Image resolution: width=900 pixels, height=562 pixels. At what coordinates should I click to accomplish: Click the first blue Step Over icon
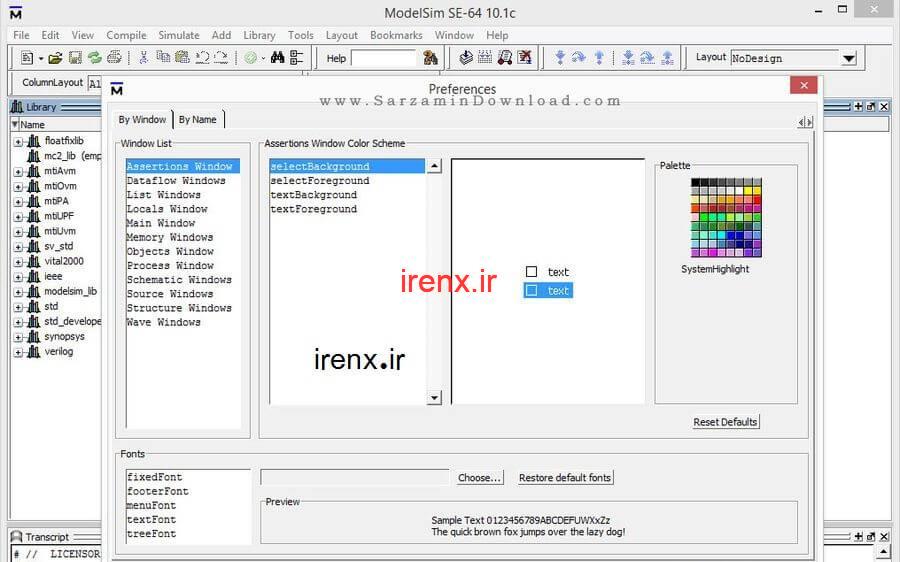[x=579, y=57]
